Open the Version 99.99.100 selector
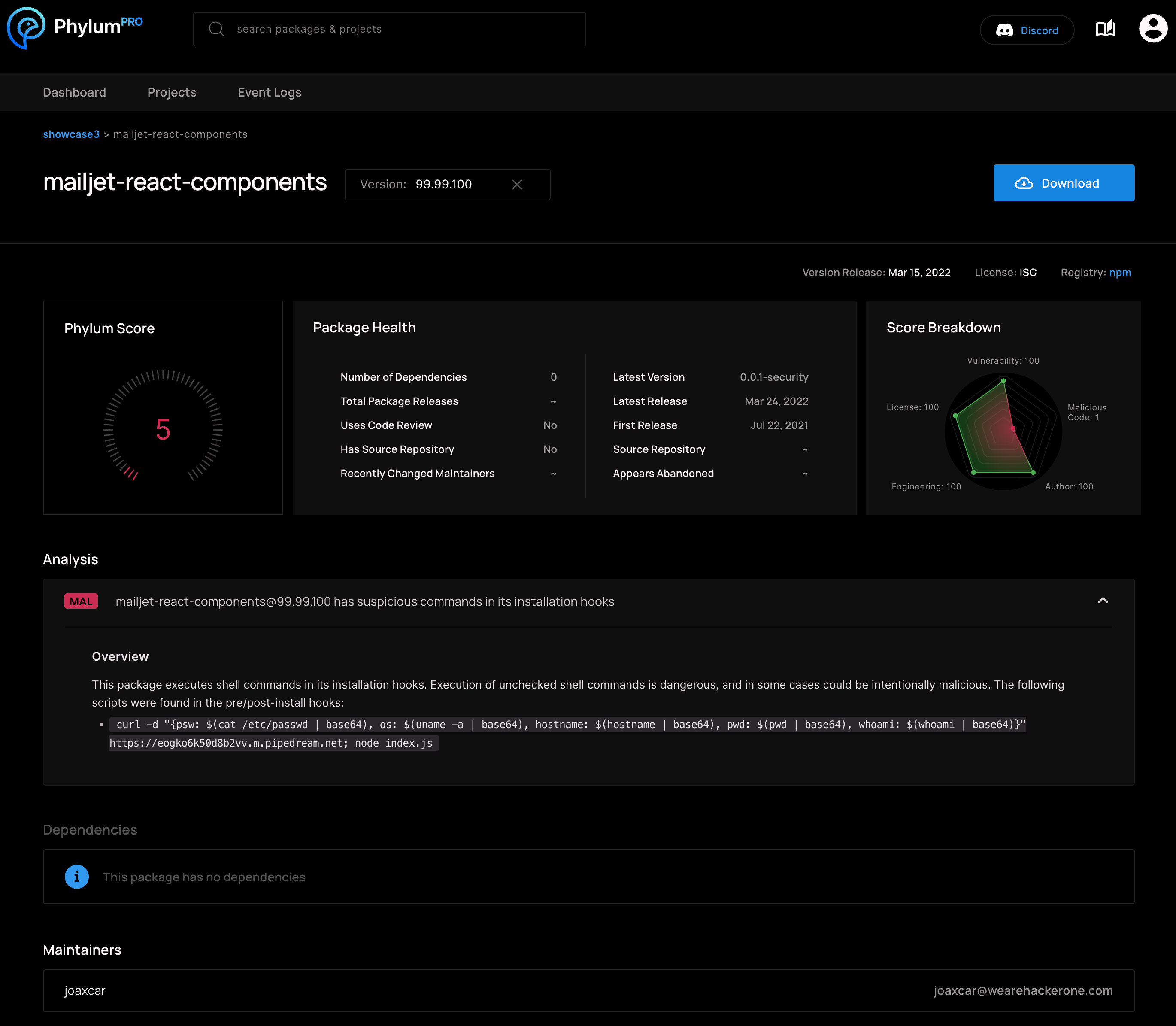Image resolution: width=1176 pixels, height=1026 pixels. click(x=447, y=184)
